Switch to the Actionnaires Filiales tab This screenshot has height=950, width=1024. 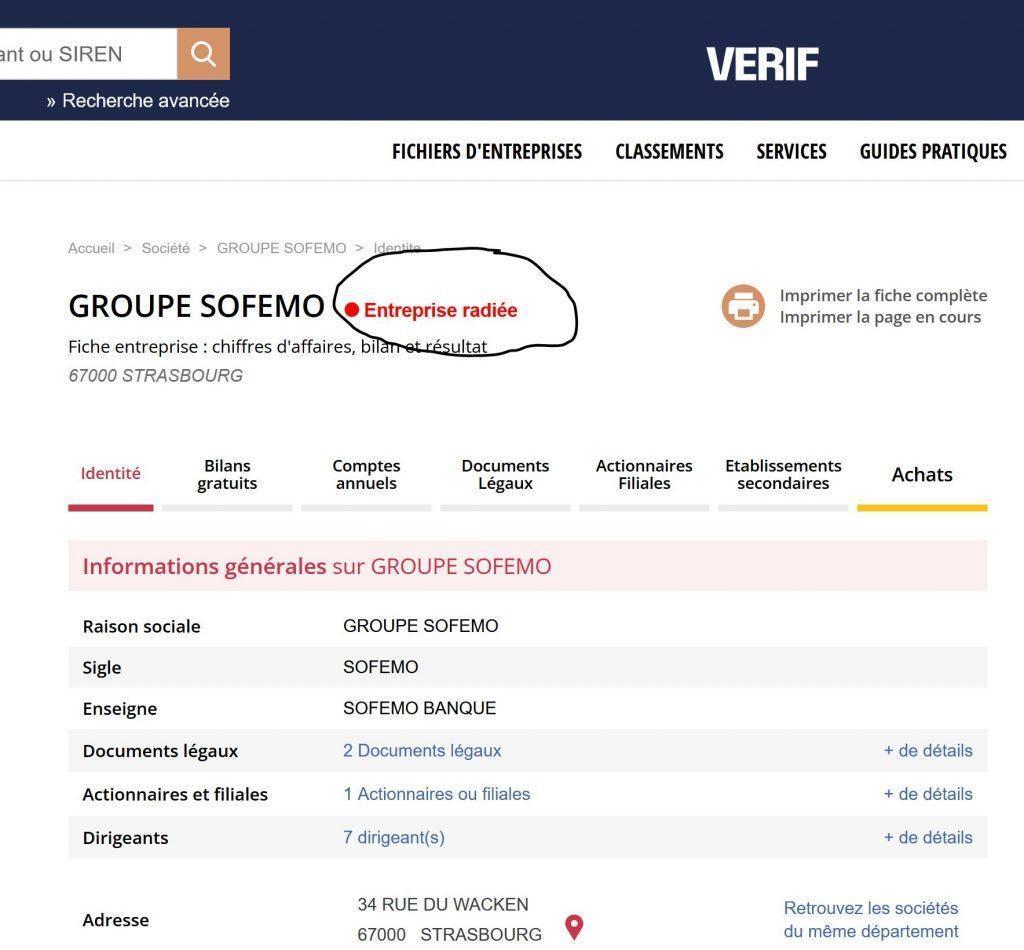pyautogui.click(x=643, y=475)
